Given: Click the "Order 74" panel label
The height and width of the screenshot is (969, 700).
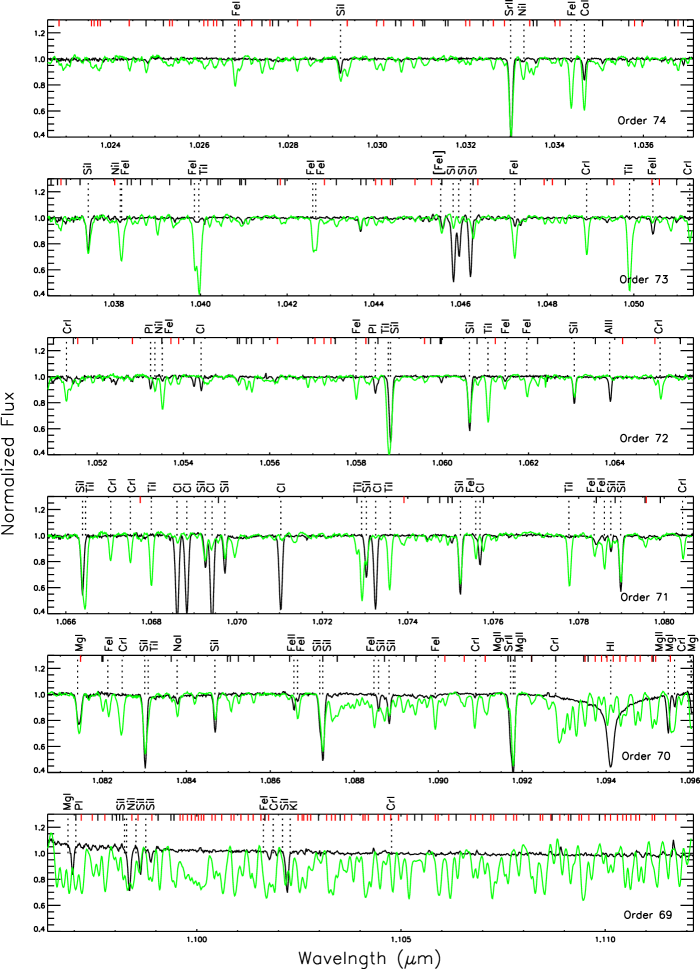Looking at the screenshot, I should [642, 121].
